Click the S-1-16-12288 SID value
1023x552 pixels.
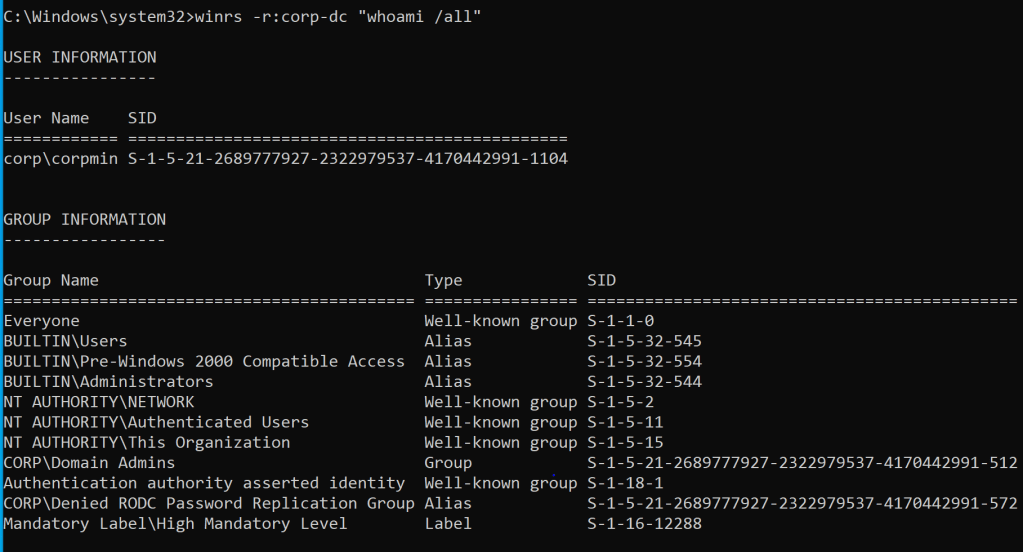[644, 523]
